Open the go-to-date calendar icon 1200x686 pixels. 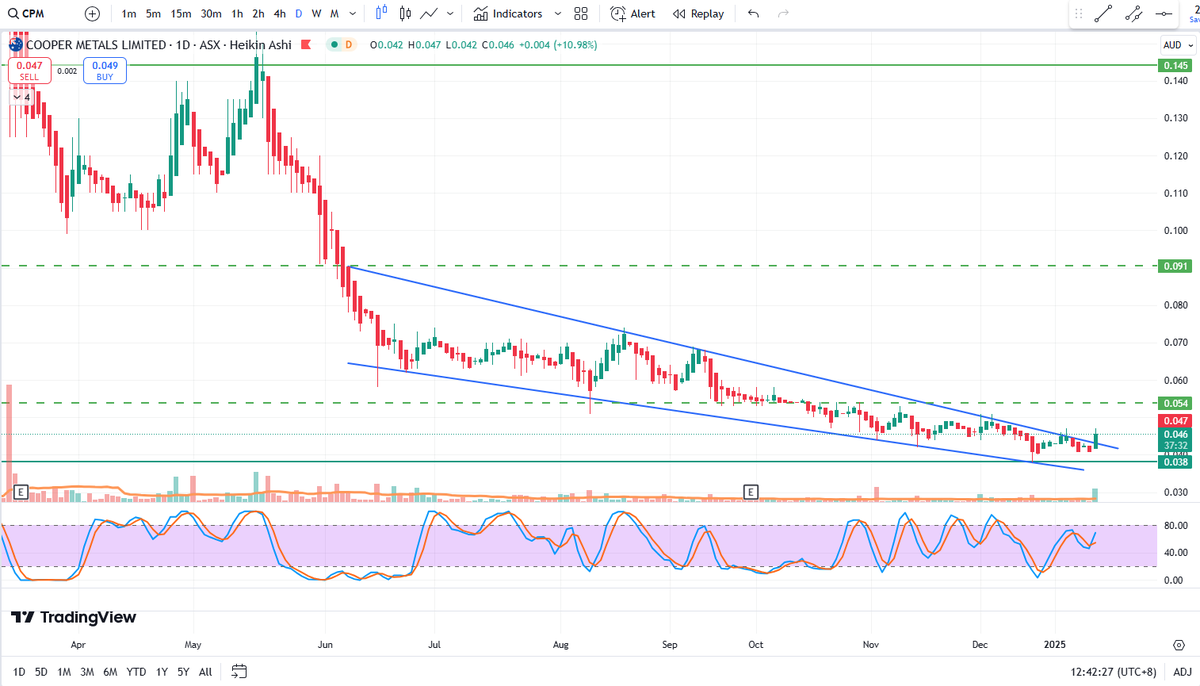238,671
